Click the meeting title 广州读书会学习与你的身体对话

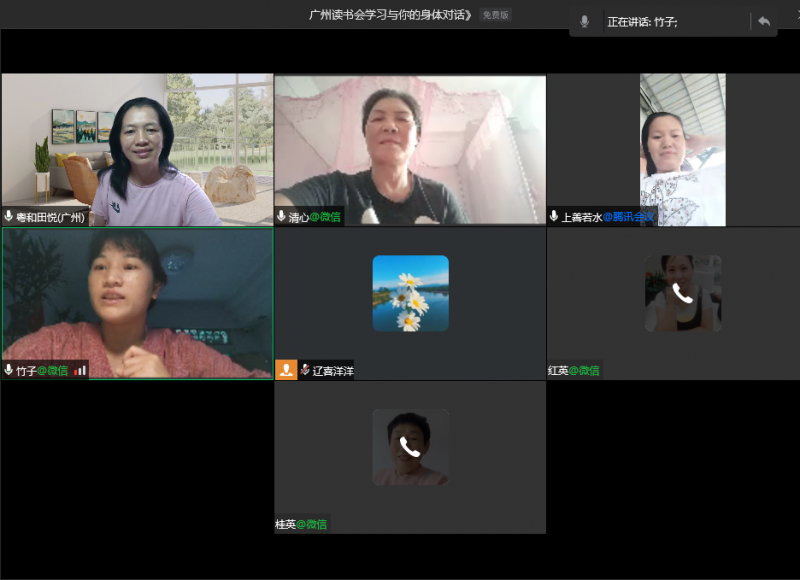point(391,15)
